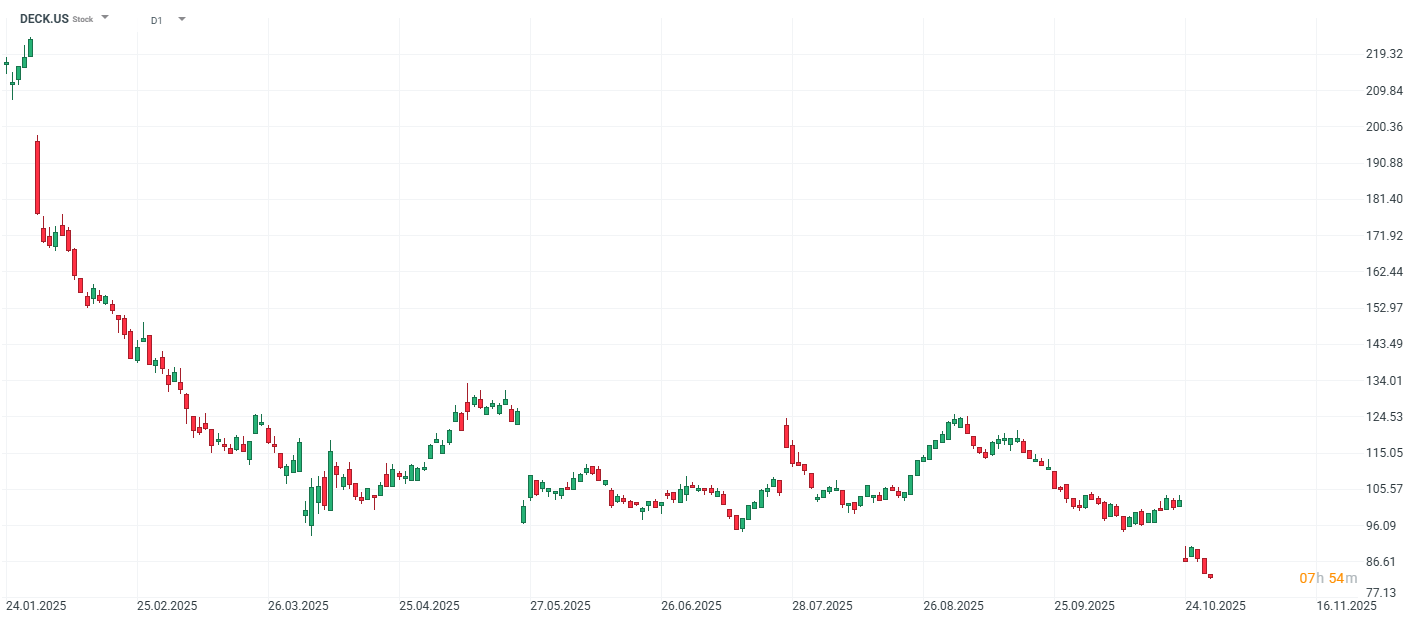Click the 24.01.2025 date label
This screenshot has height=623, width=1426.
click(36, 606)
